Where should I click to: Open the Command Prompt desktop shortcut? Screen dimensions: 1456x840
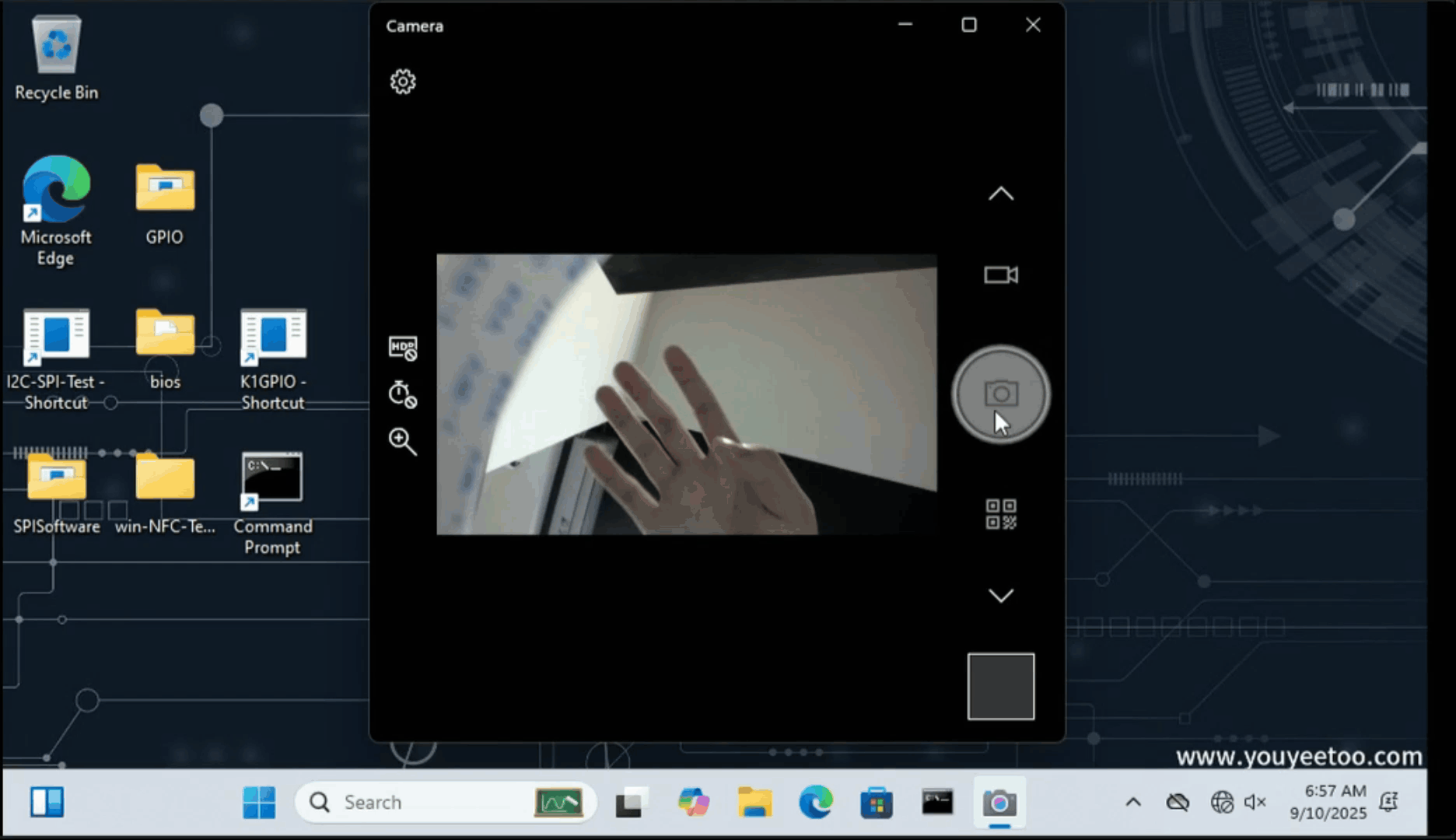273,480
